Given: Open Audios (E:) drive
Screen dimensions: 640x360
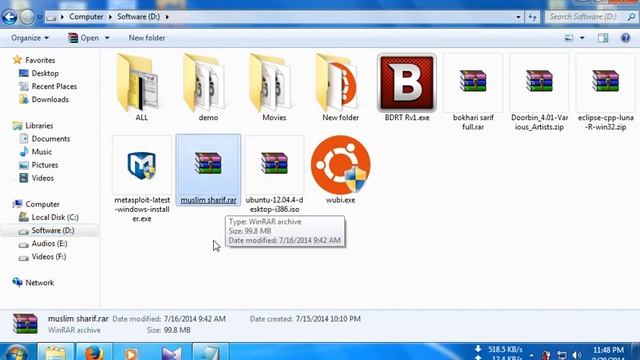Looking at the screenshot, I should (x=49, y=243).
